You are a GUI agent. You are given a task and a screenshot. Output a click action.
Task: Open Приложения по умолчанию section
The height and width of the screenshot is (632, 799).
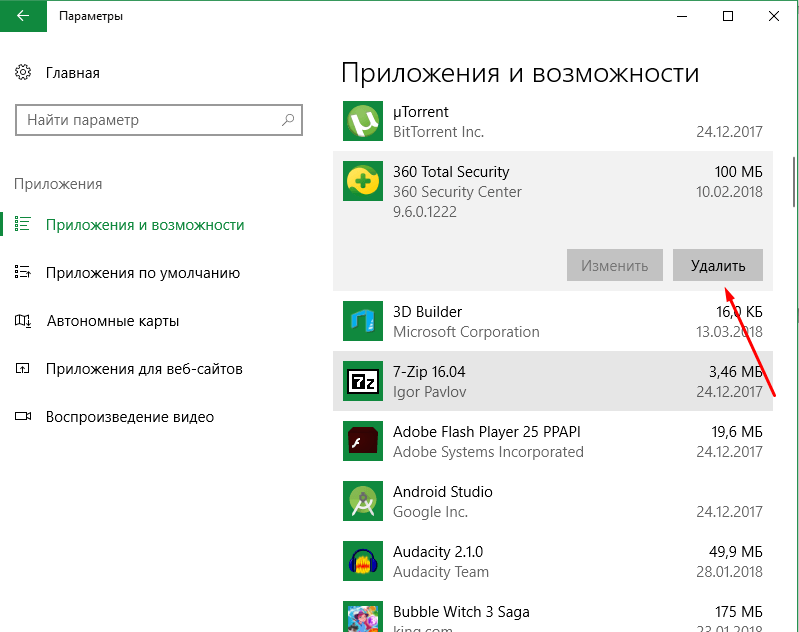(143, 273)
